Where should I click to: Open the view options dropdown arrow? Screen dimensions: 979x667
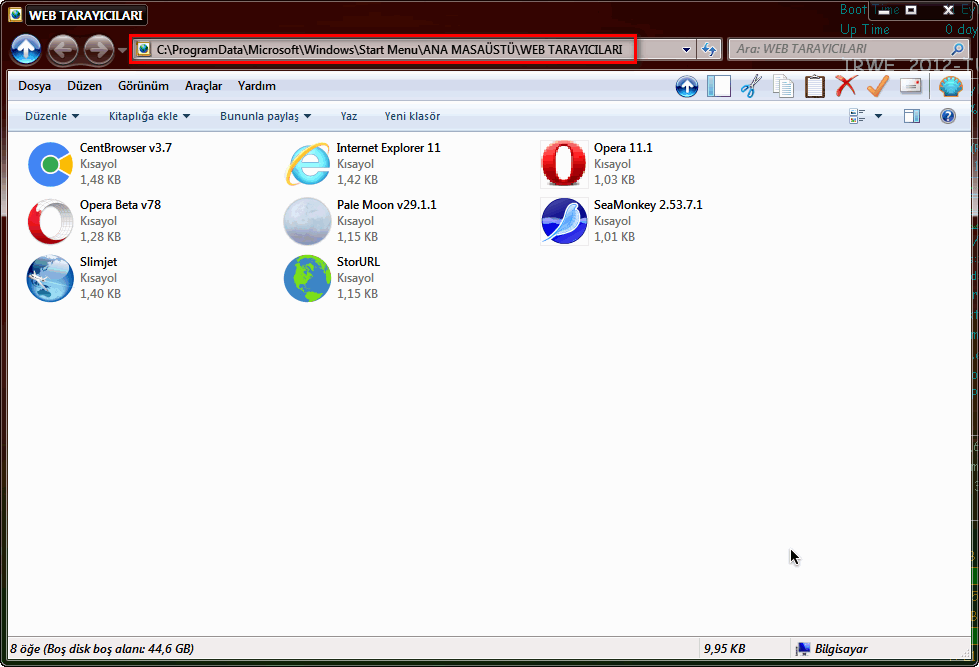pos(878,116)
